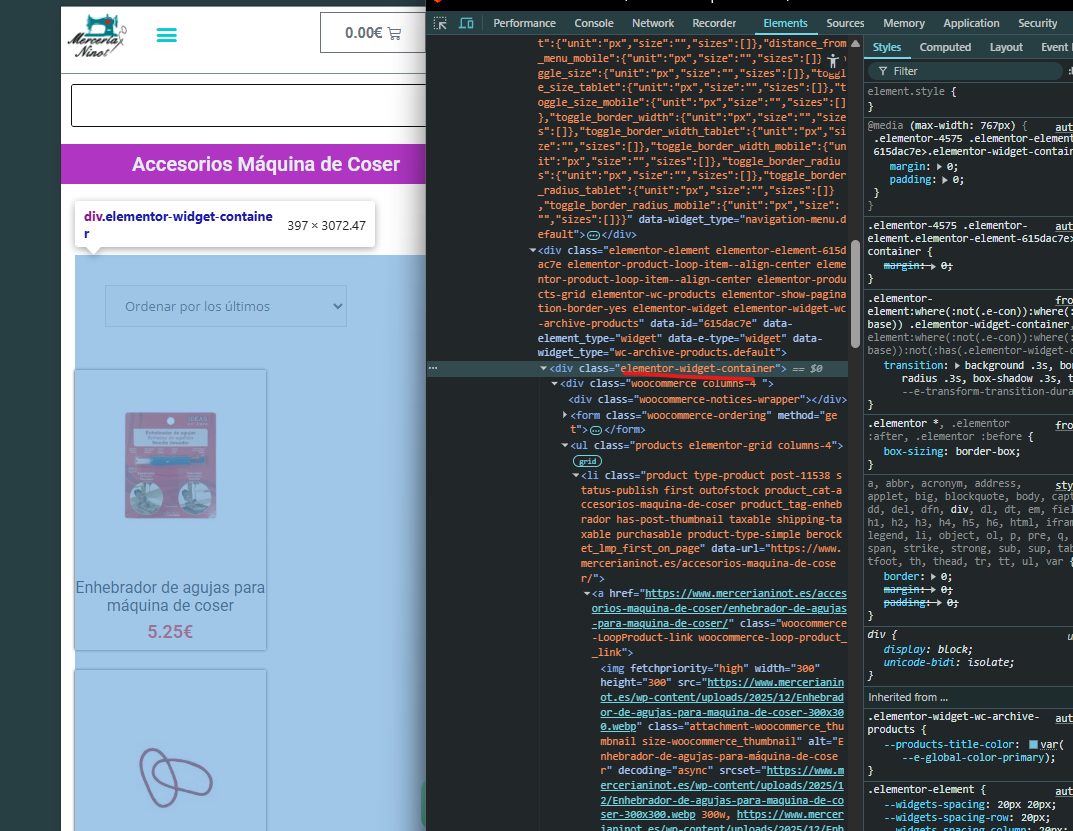
Task: Open the Computed styles tab
Action: pos(945,47)
